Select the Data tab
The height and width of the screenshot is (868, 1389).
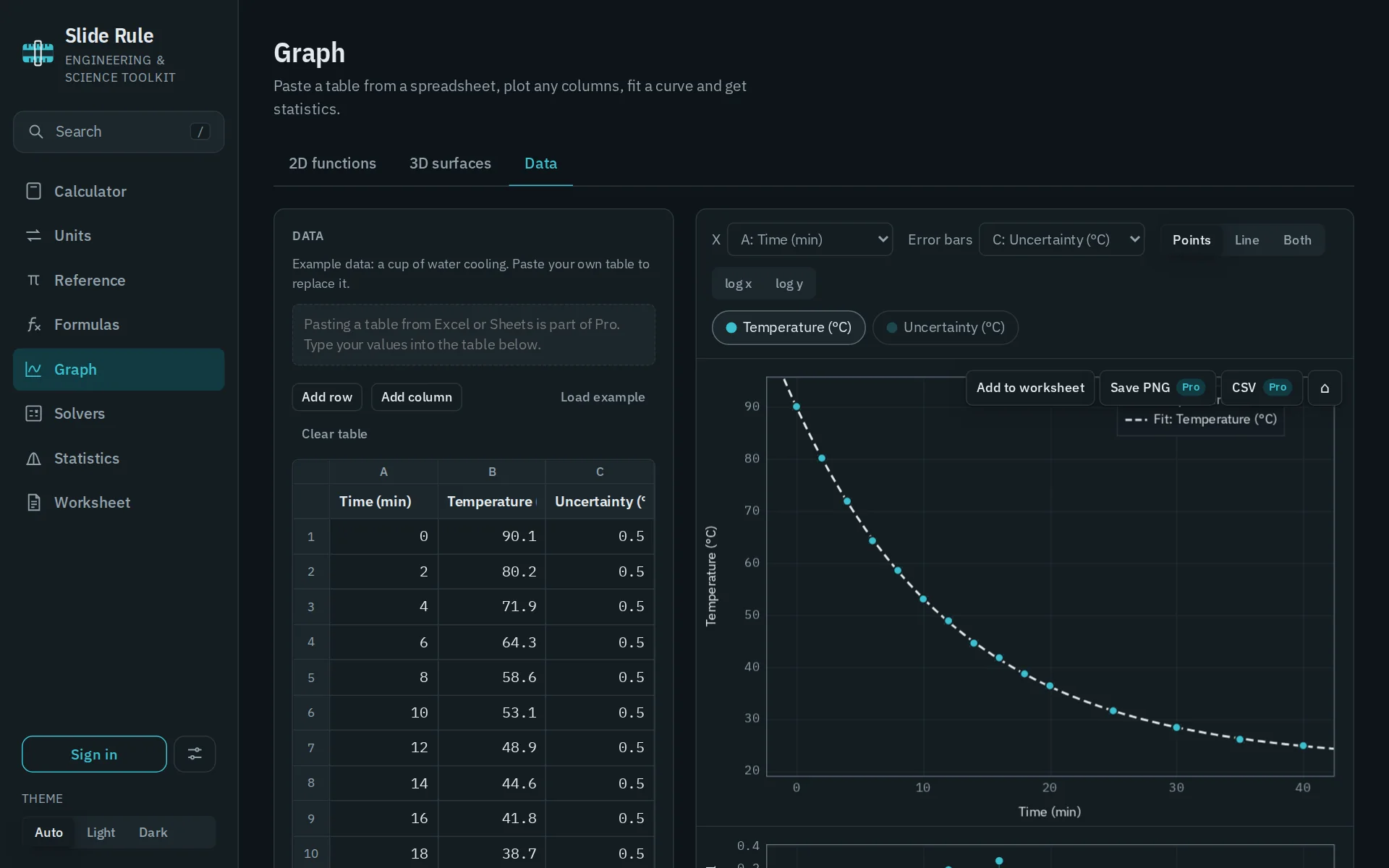click(540, 163)
